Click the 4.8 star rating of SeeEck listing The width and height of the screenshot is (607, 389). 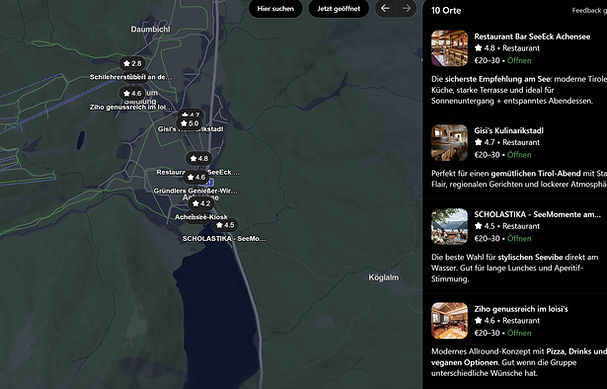[485, 48]
